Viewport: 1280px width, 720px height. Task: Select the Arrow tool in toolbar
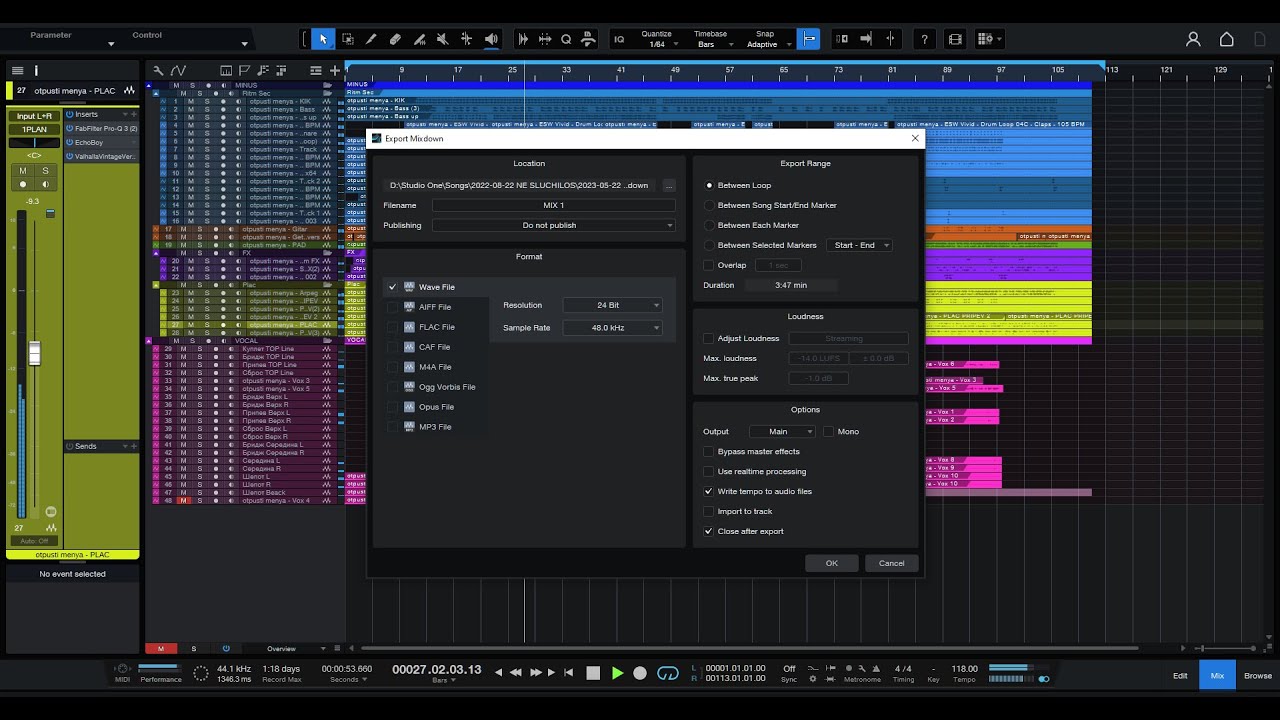[x=323, y=39]
